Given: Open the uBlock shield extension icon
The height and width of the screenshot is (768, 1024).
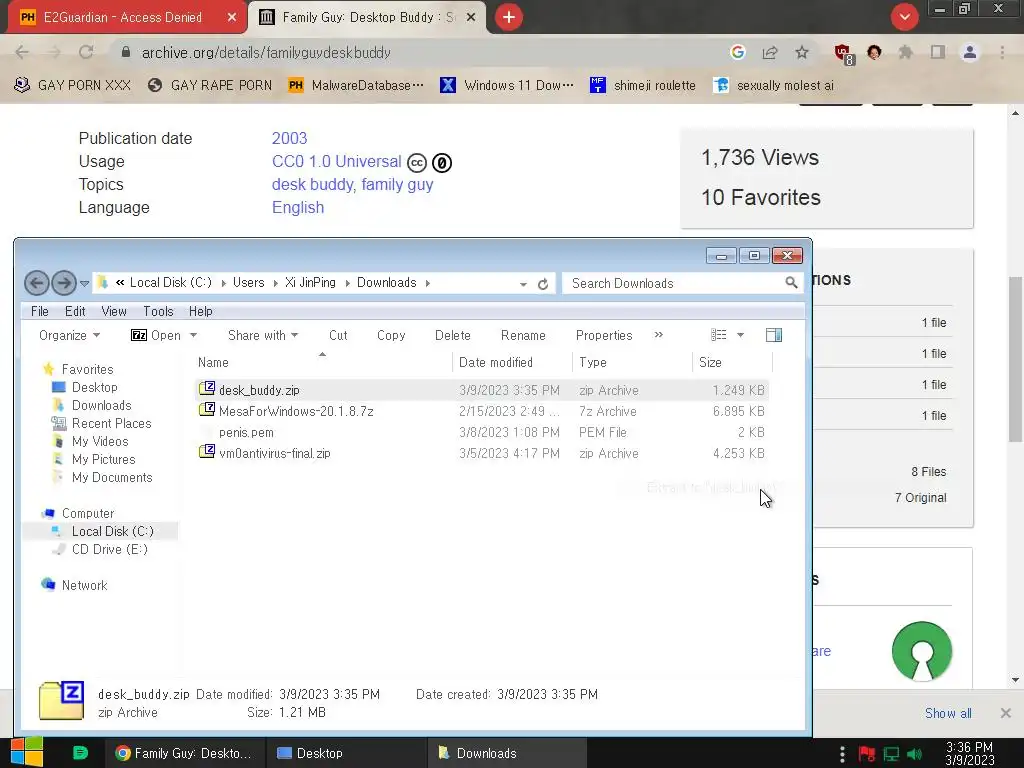Looking at the screenshot, I should coord(844,54).
